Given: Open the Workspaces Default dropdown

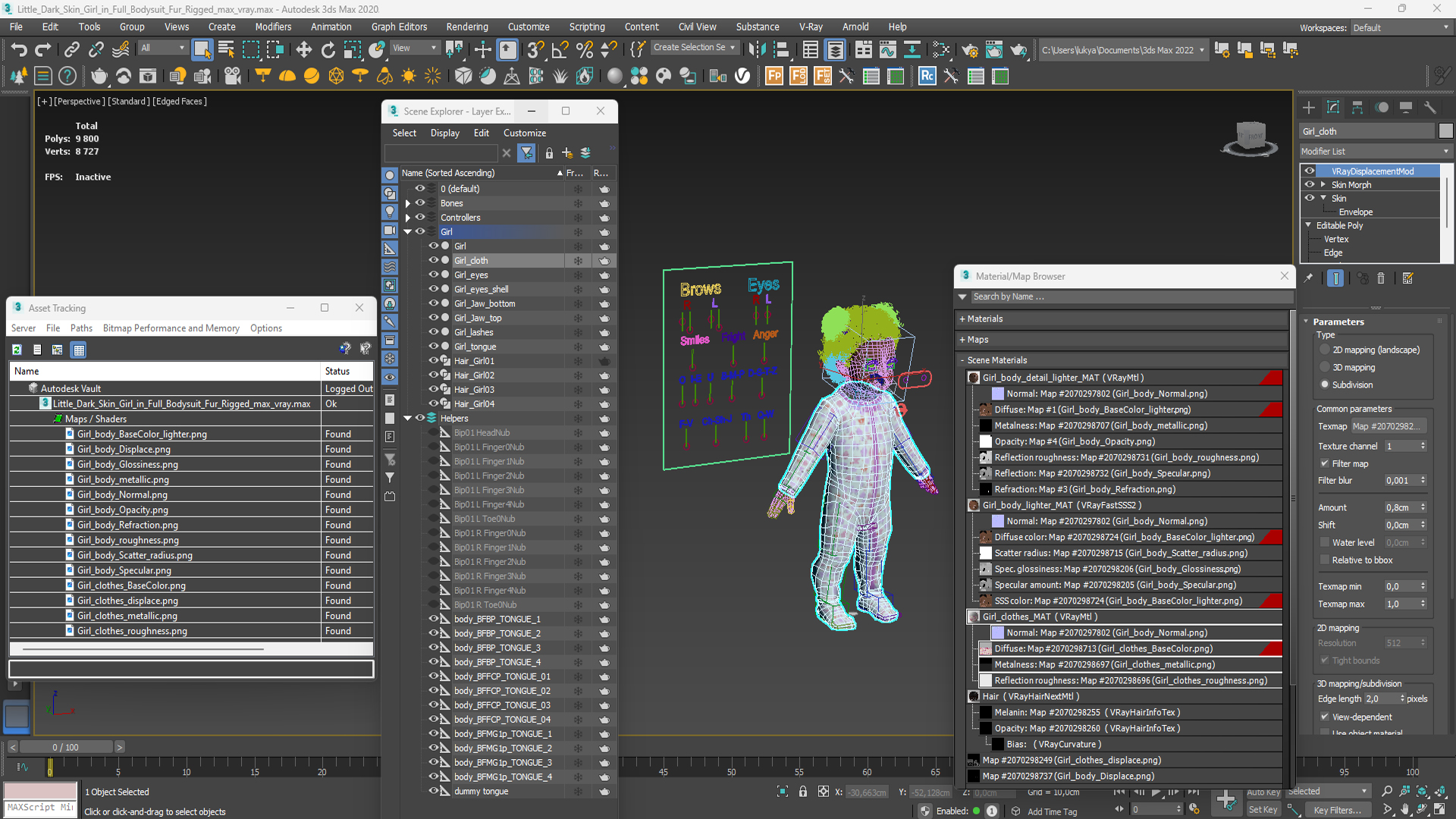Looking at the screenshot, I should coord(1401,28).
